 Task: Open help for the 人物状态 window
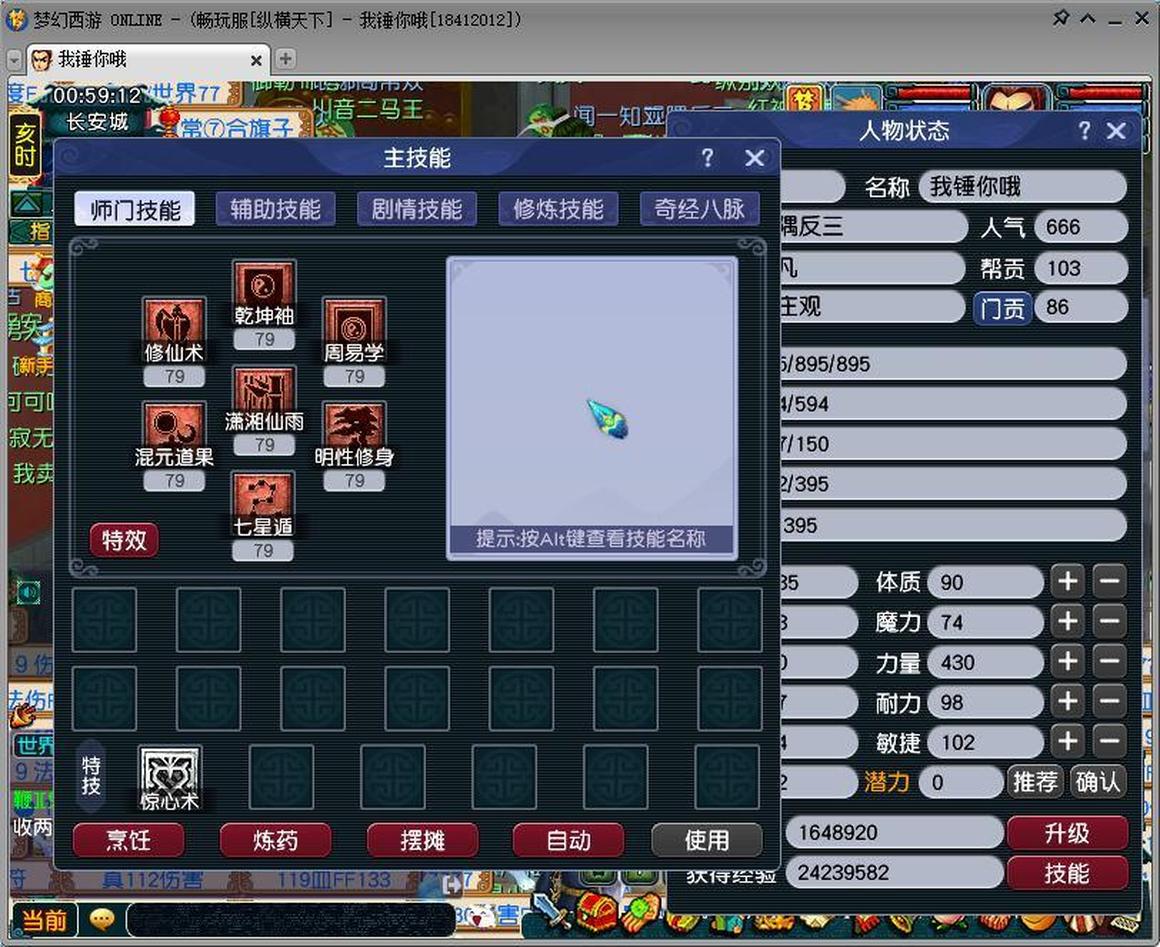click(1084, 131)
